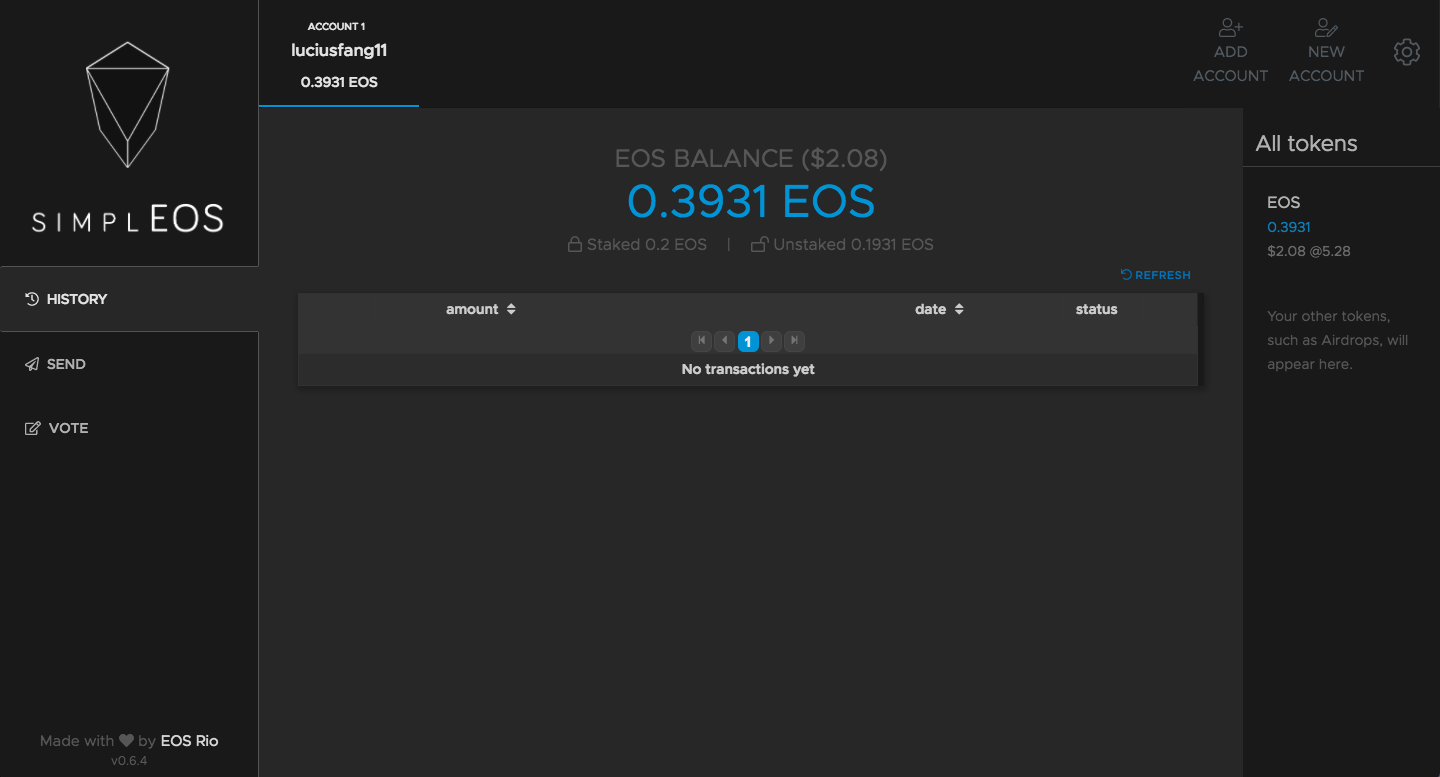Image resolution: width=1440 pixels, height=777 pixels.
Task: Click the Send paper plane icon
Action: tap(32, 364)
